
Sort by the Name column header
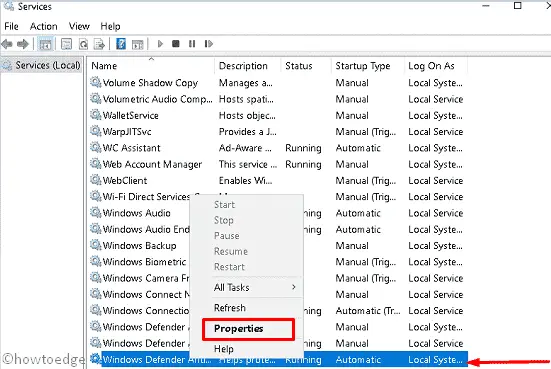point(151,66)
